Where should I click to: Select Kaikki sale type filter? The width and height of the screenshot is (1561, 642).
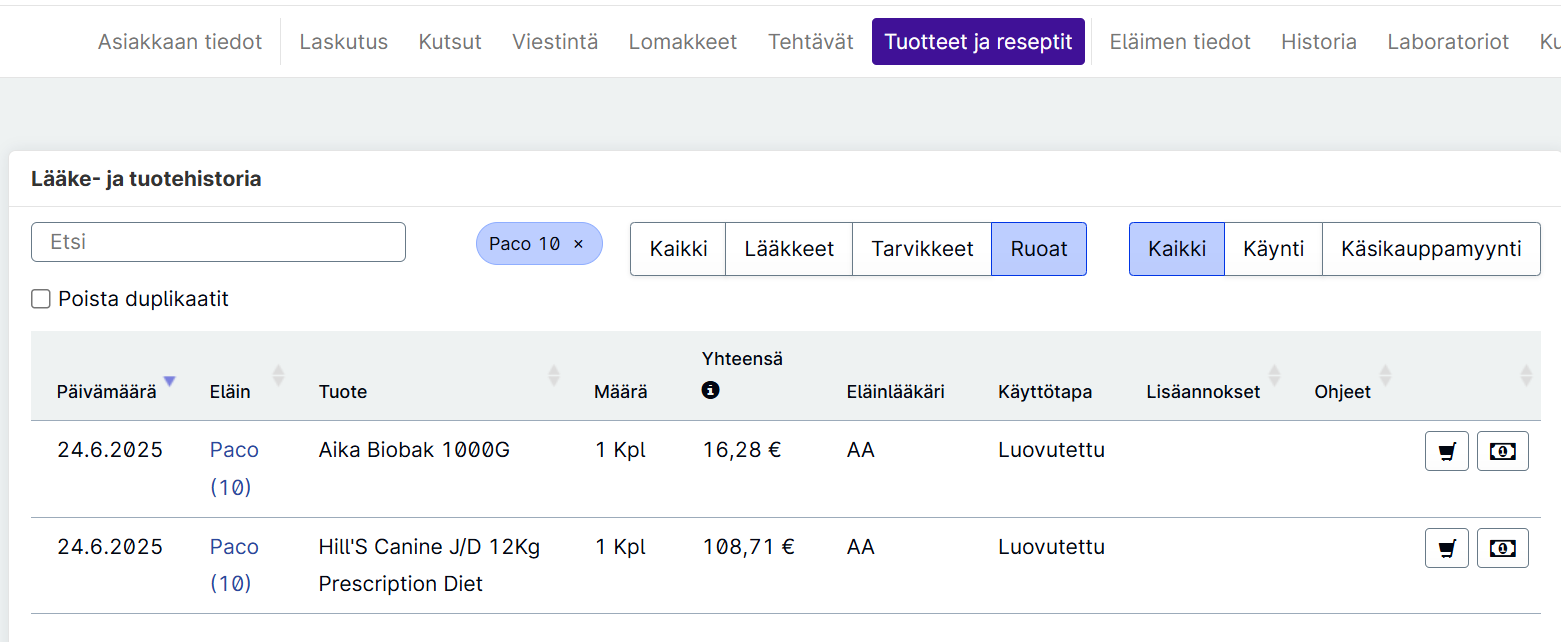click(x=1177, y=249)
